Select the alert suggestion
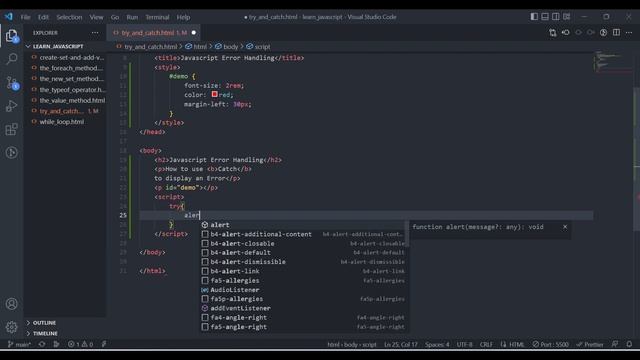 pos(304,225)
